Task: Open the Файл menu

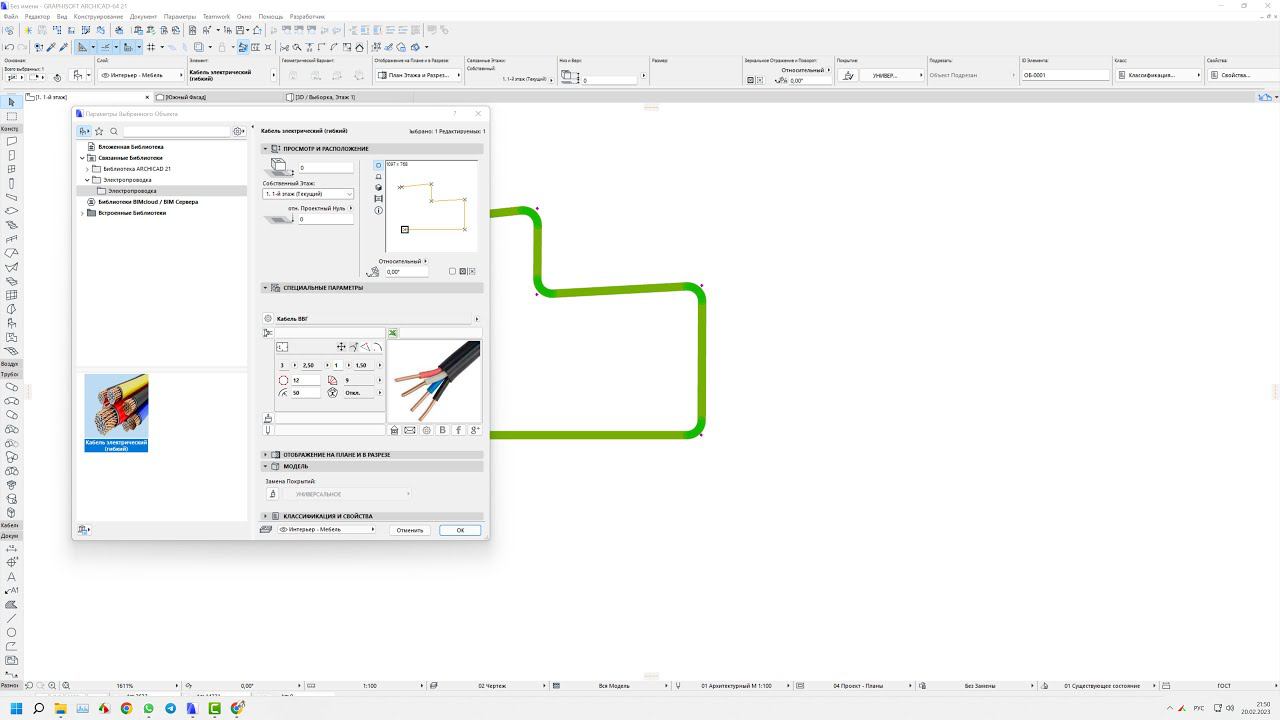Action: (10, 17)
